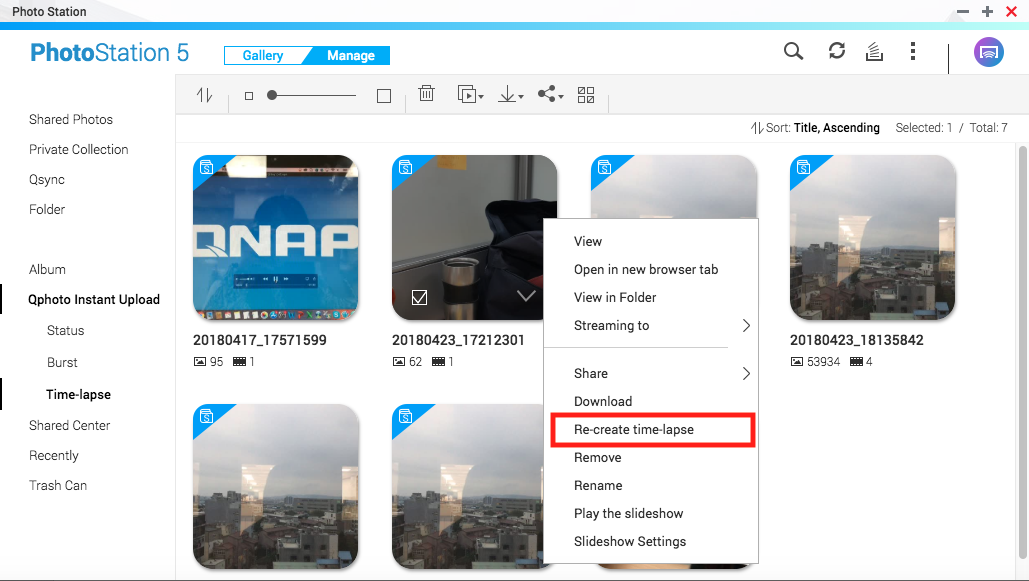Image resolution: width=1029 pixels, height=581 pixels.
Task: Click the large thumbnail size icon
Action: click(x=384, y=96)
